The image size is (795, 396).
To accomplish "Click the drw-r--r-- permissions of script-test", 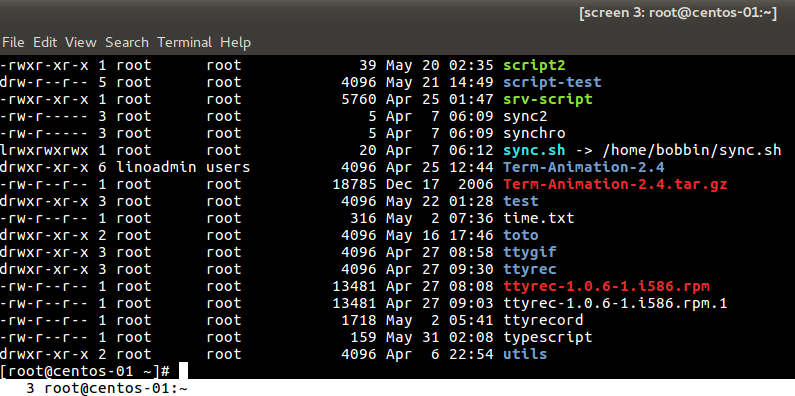I will tap(44, 82).
